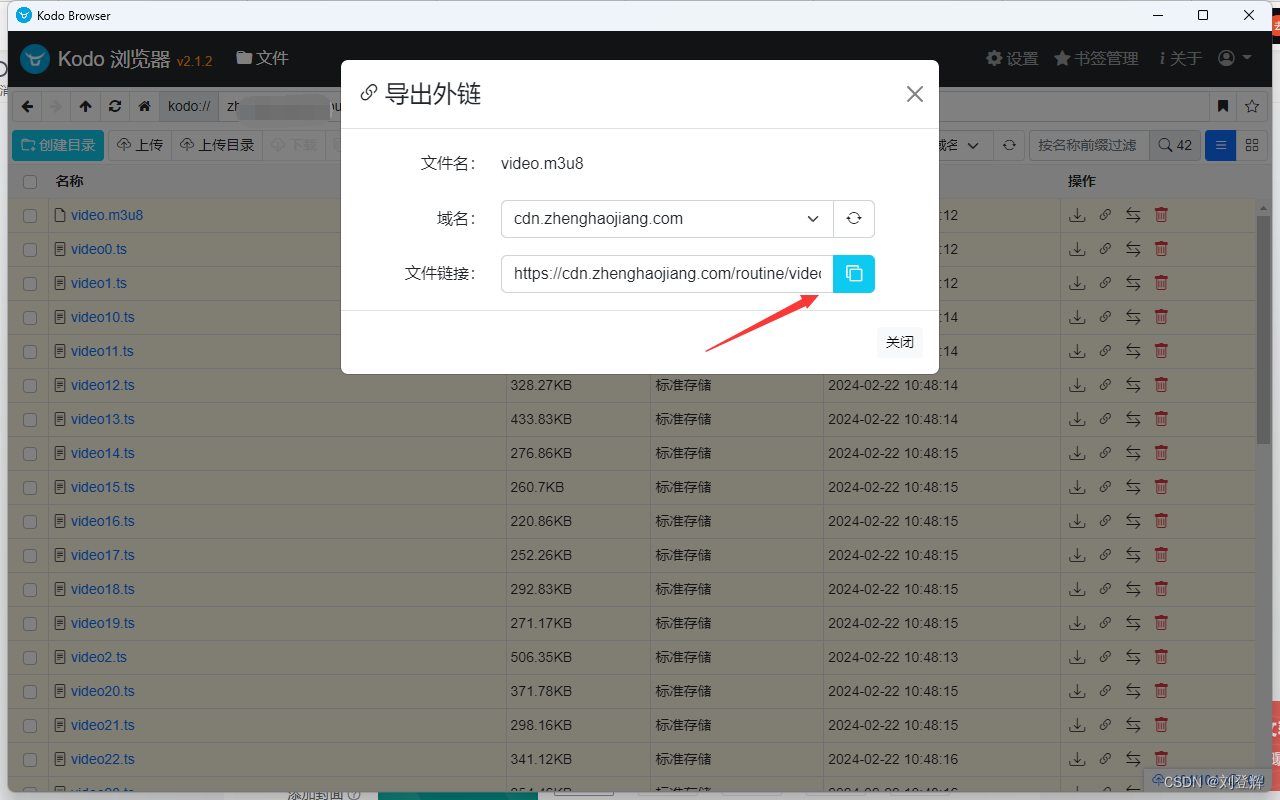
Task: Click the Kodo 浏览器 logo title
Action: 115,59
